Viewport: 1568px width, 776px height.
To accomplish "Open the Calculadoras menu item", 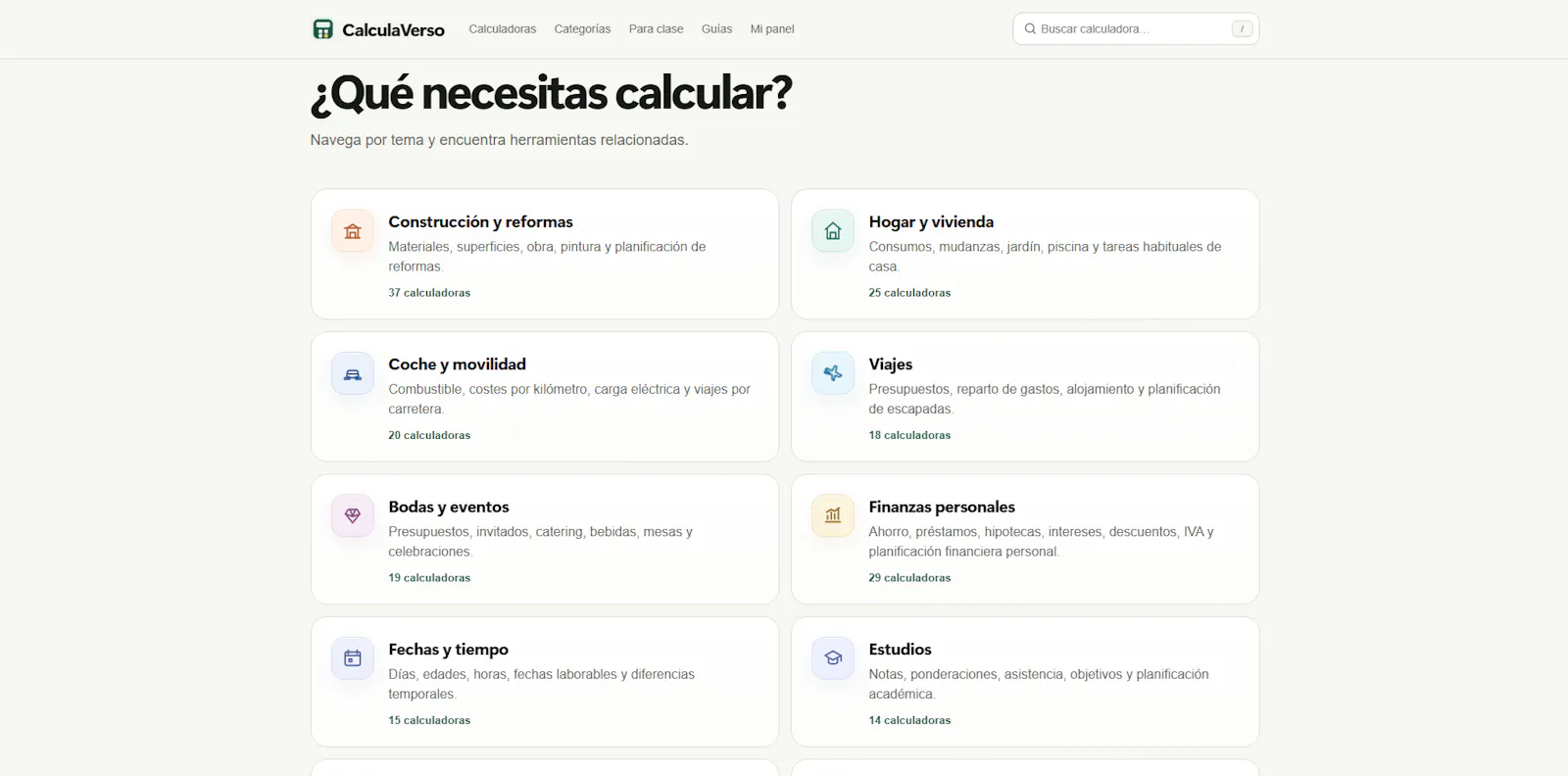I will tap(503, 29).
